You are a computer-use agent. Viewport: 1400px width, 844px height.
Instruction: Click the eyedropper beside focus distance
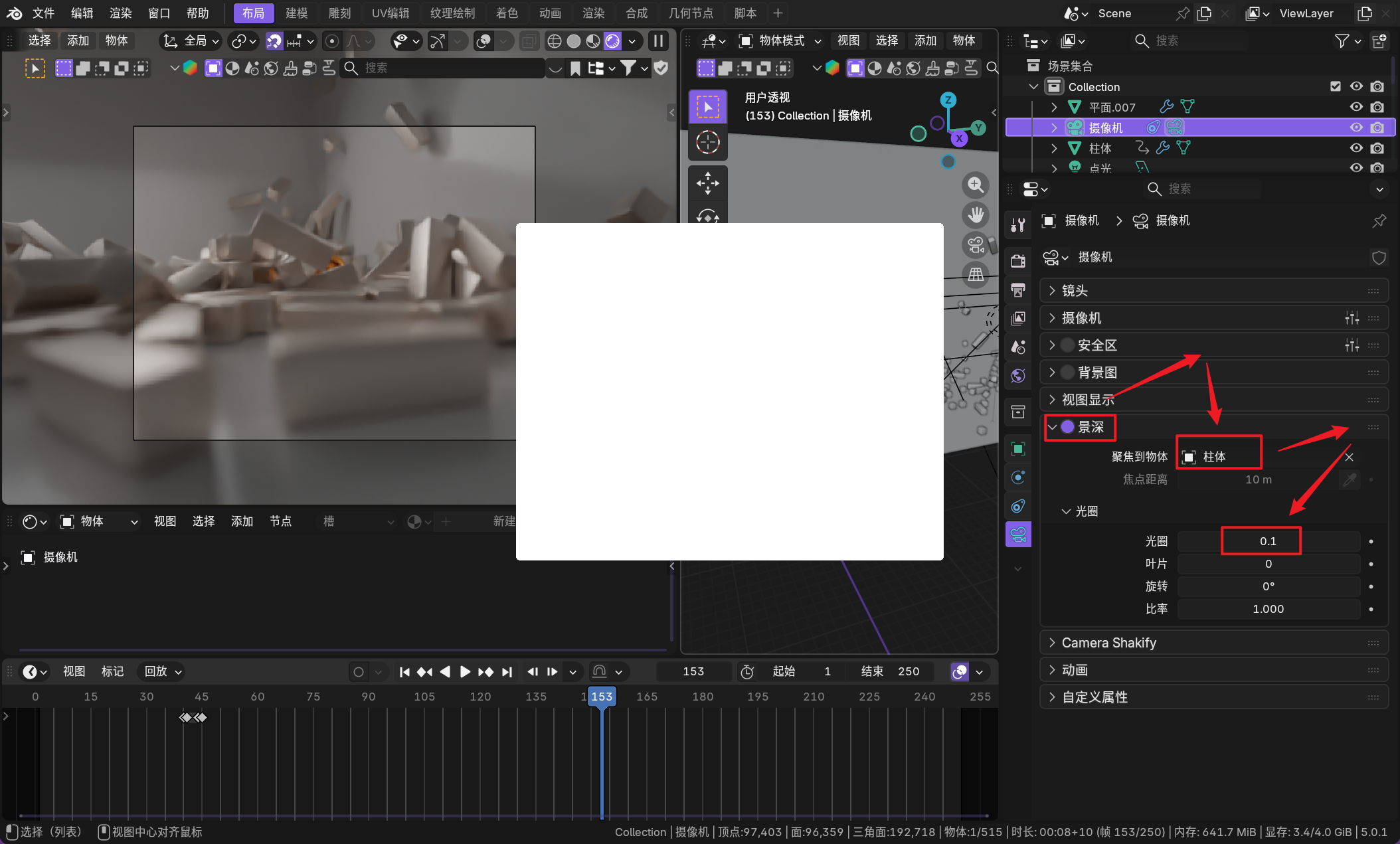click(x=1349, y=479)
